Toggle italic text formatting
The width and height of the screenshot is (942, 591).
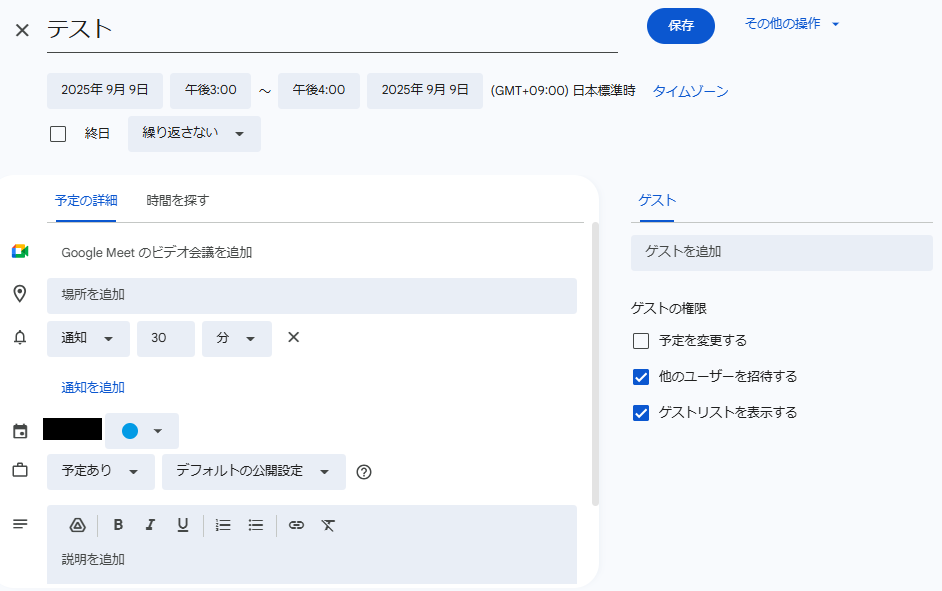pos(150,525)
